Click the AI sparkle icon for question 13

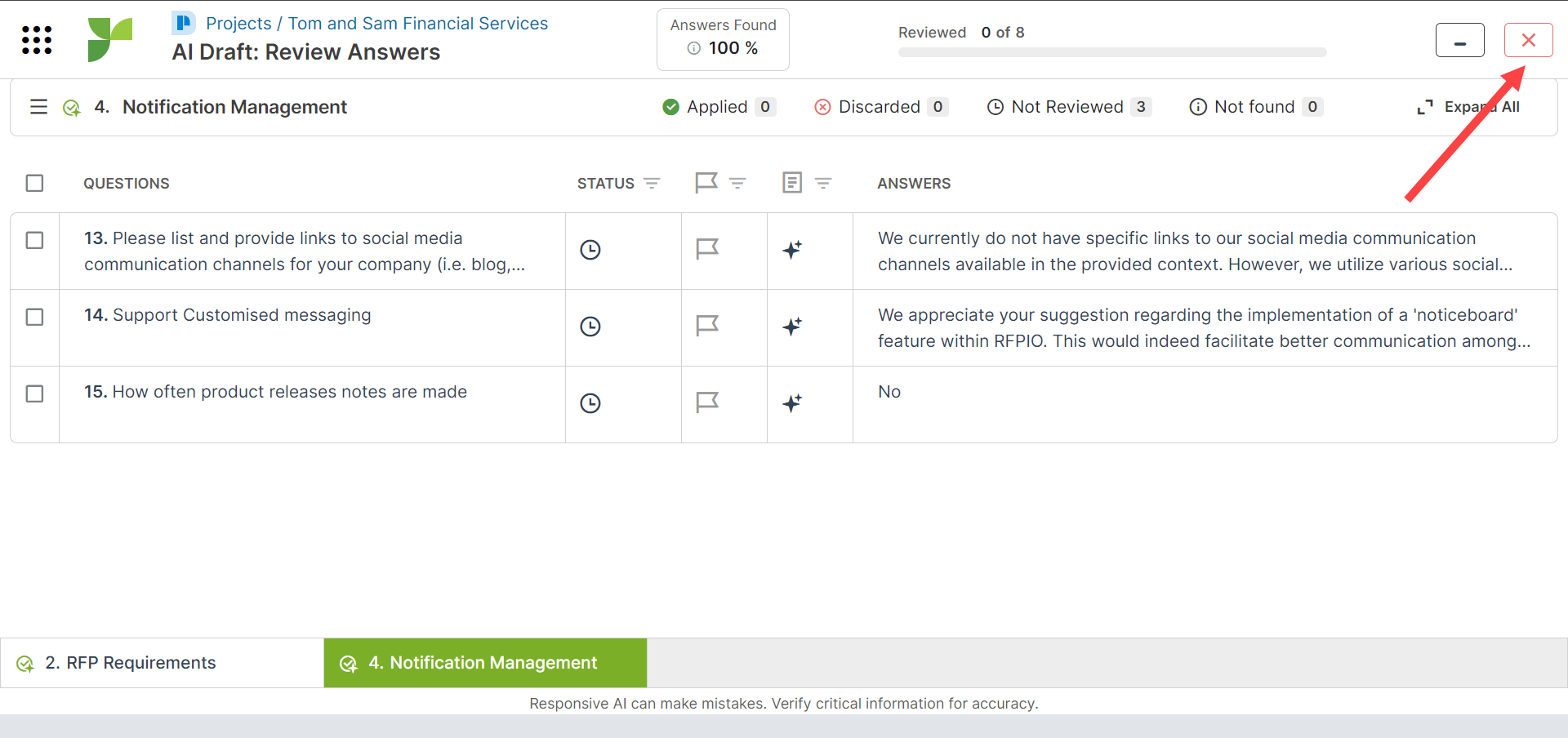pyautogui.click(x=792, y=250)
